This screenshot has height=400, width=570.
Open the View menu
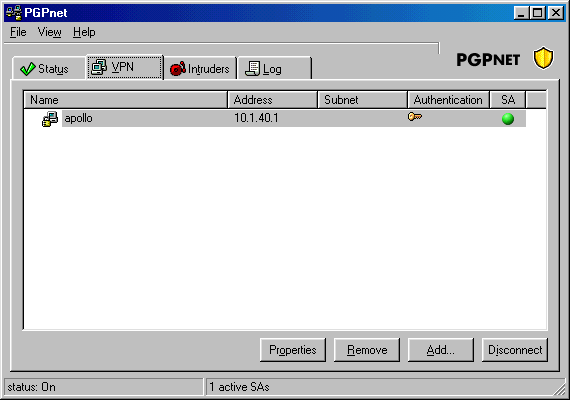click(49, 32)
